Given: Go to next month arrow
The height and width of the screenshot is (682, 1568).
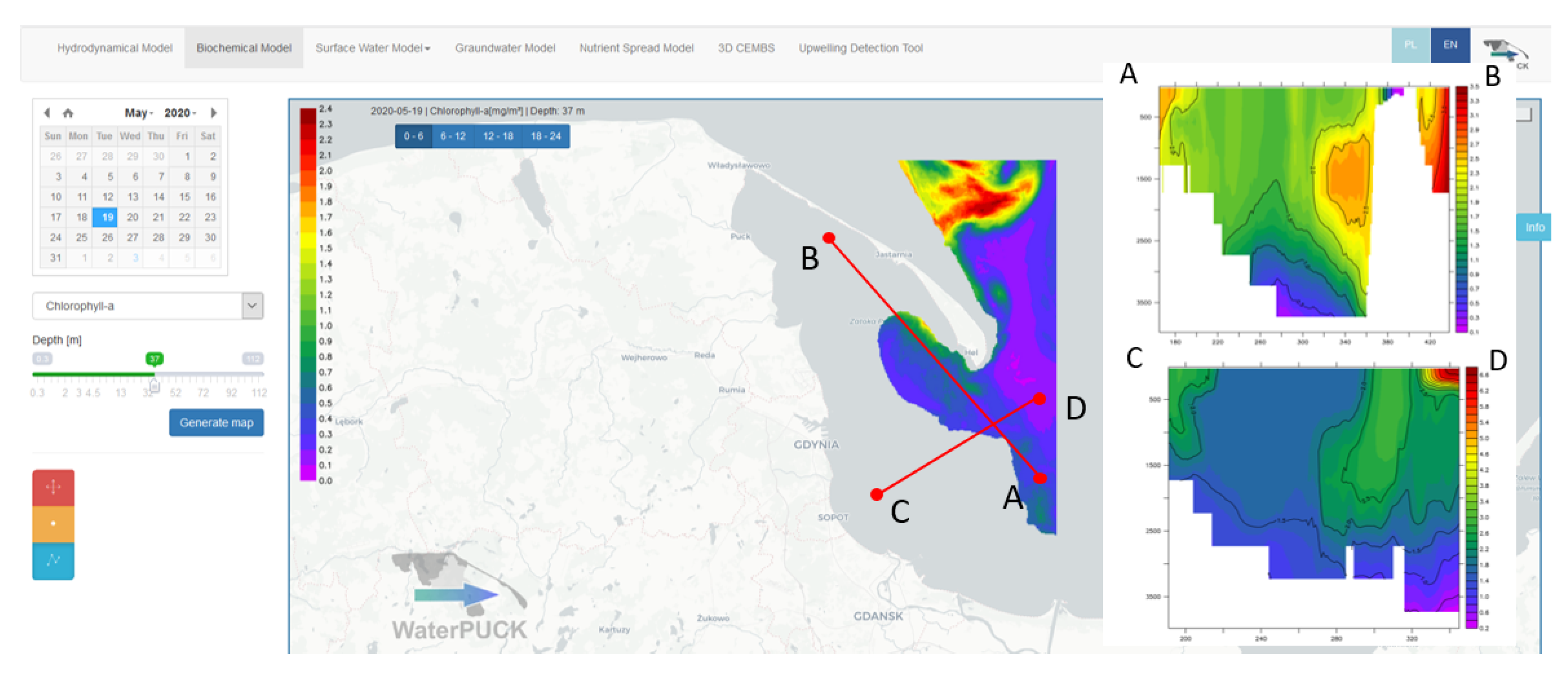Looking at the screenshot, I should [x=213, y=113].
